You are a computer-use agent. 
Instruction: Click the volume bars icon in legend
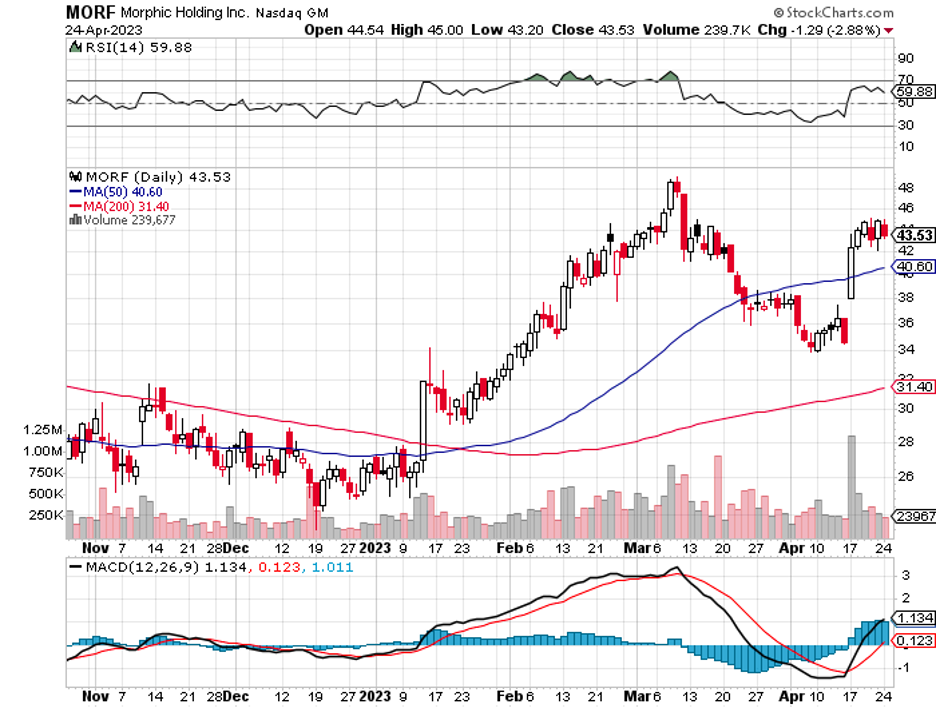(76, 220)
